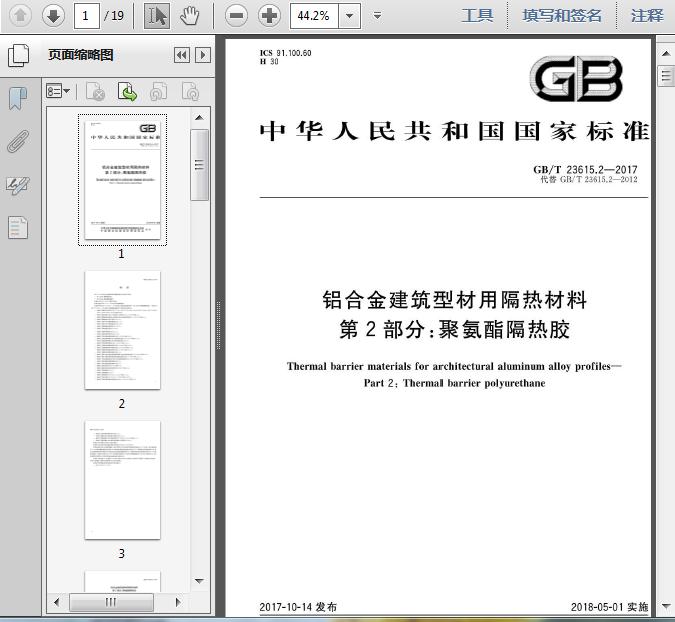675x622 pixels.
Task: Open the 注释 panel
Action: (x=647, y=16)
